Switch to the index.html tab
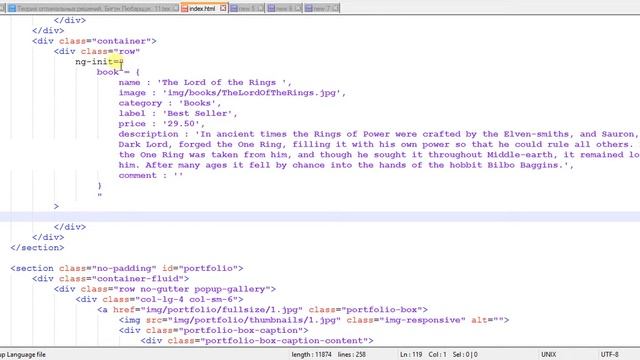 204,8
